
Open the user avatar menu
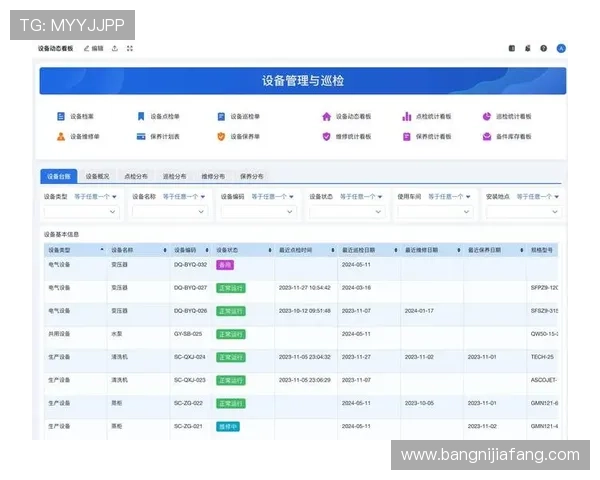click(561, 48)
